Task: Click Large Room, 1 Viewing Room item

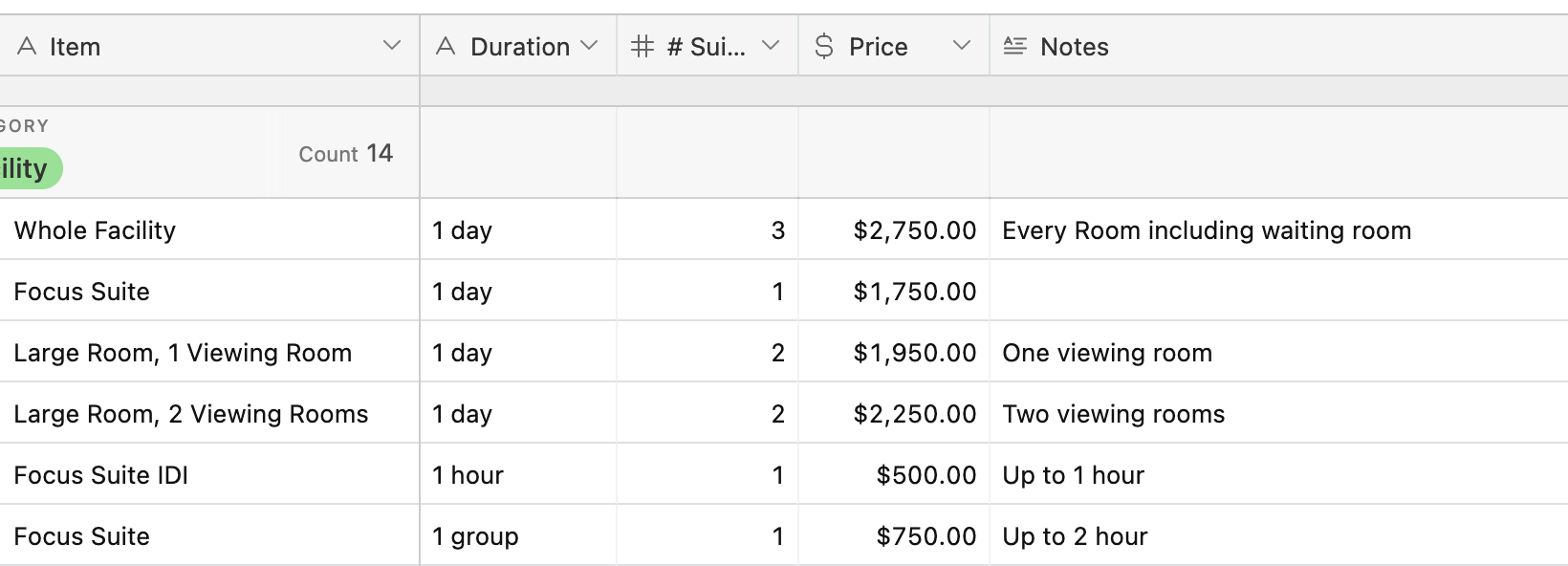Action: [183, 353]
